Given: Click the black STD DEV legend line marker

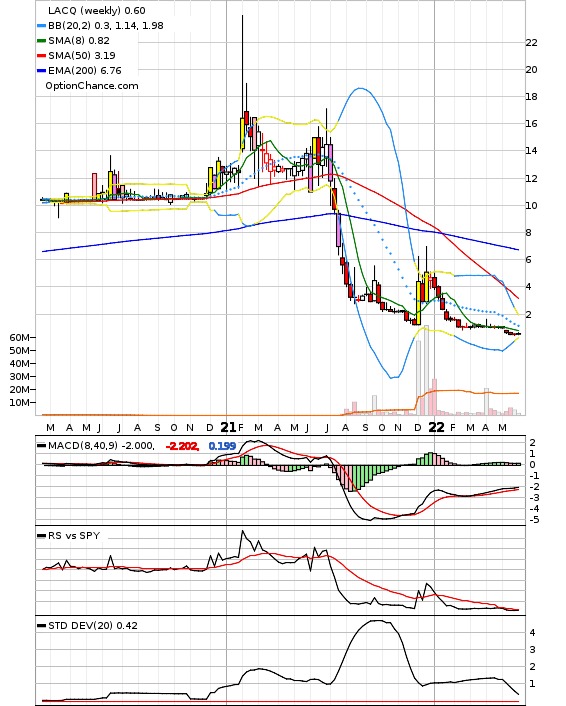Looking at the screenshot, I should pyautogui.click(x=41, y=626).
